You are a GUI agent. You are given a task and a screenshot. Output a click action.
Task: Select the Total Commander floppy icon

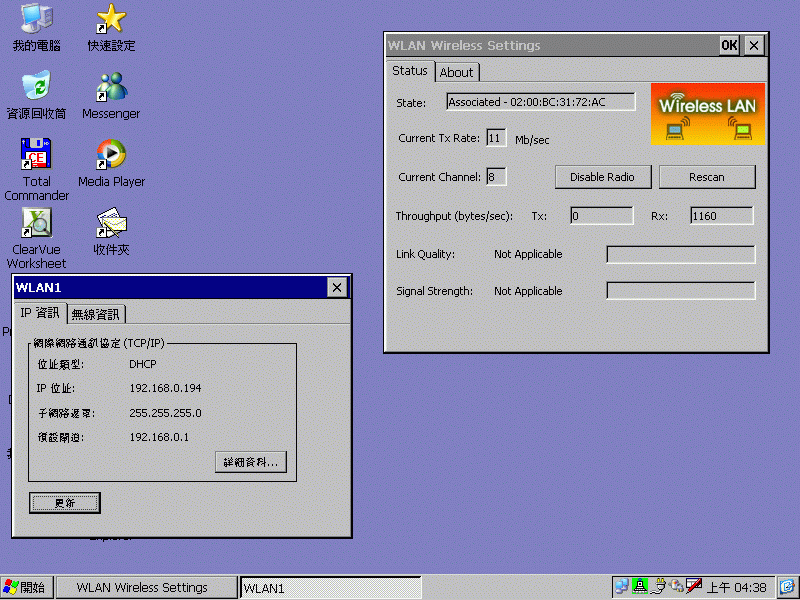coord(36,154)
